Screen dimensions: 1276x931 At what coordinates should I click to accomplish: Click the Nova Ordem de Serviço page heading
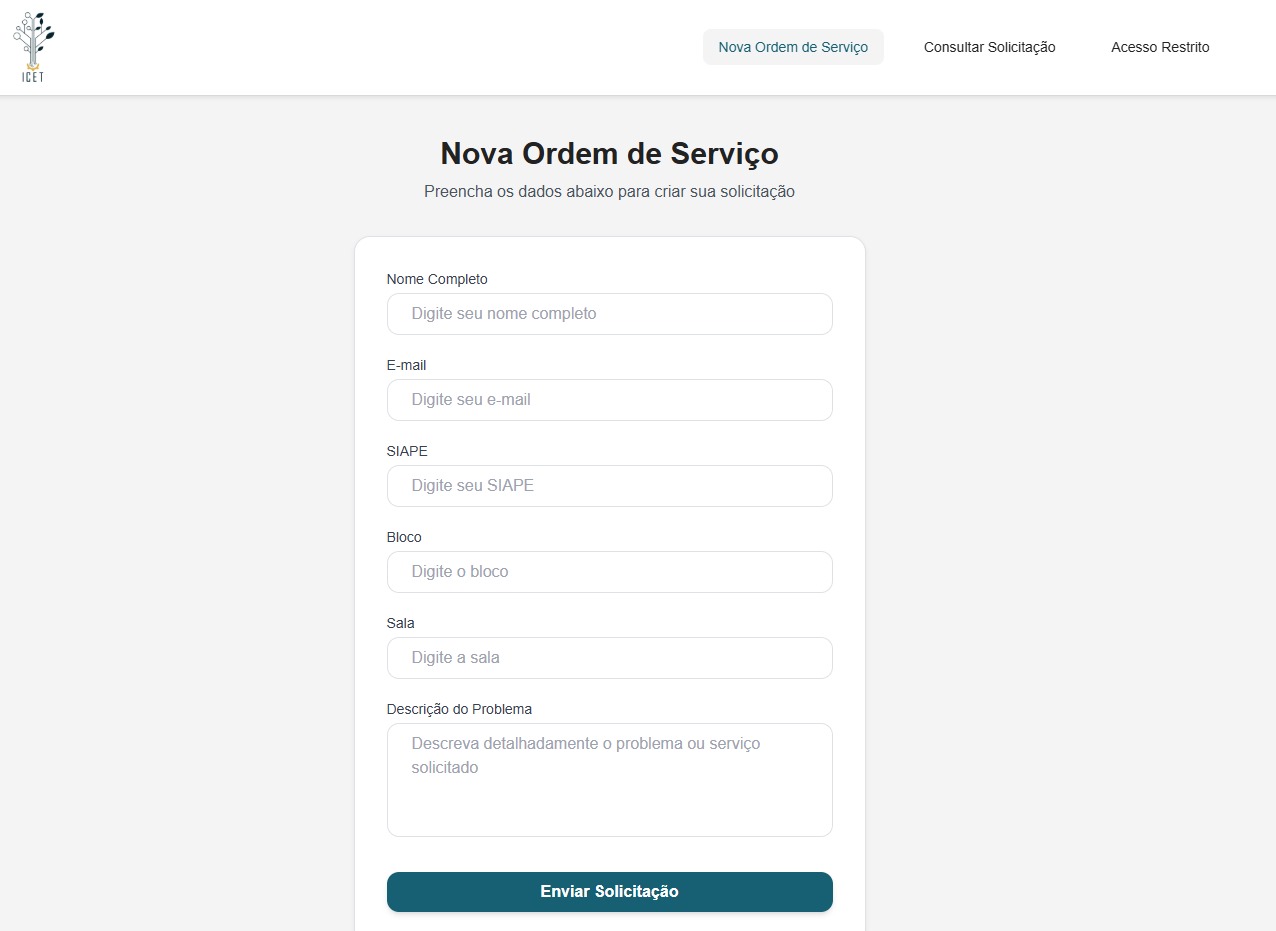(609, 153)
